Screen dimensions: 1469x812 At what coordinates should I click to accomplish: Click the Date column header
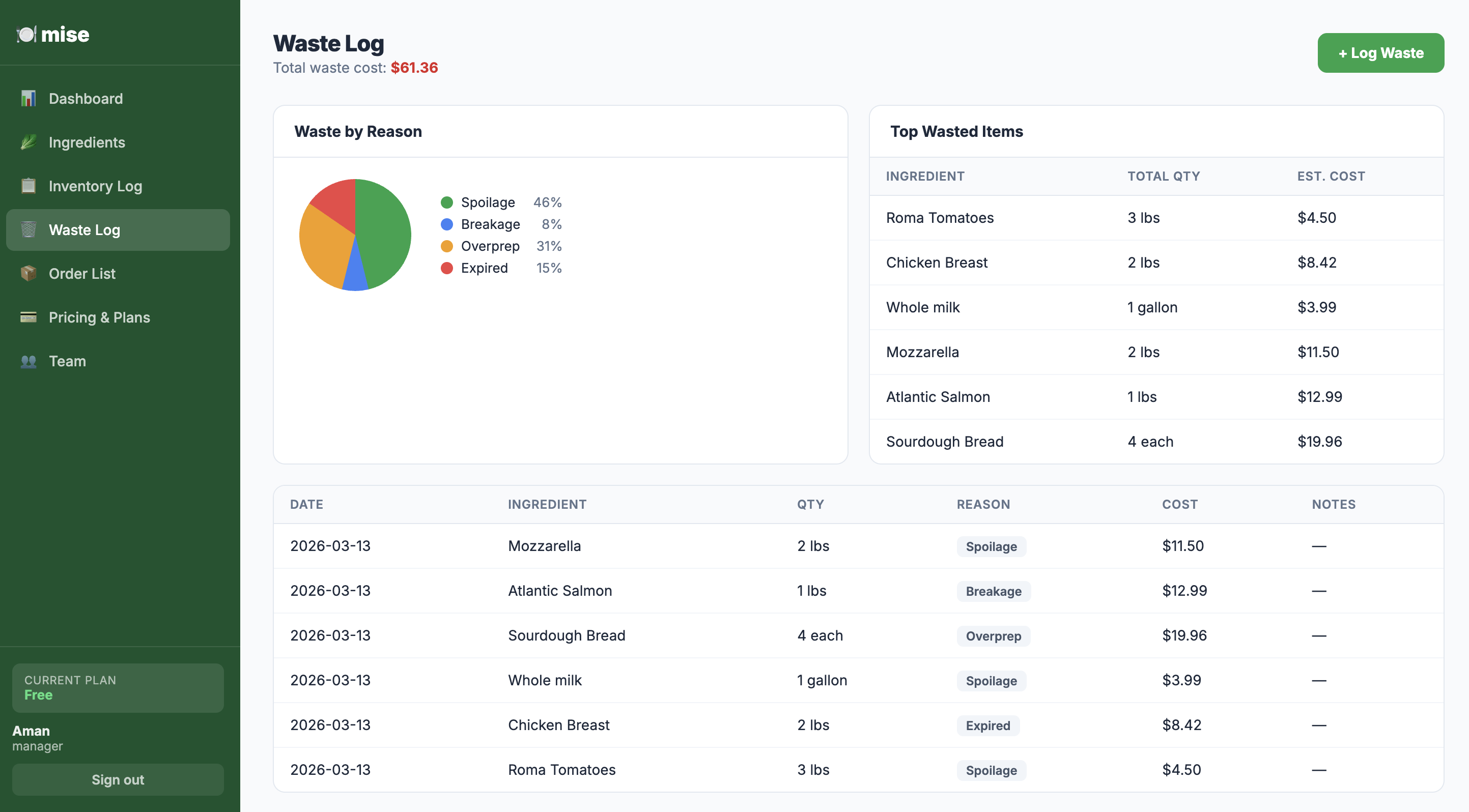(306, 504)
